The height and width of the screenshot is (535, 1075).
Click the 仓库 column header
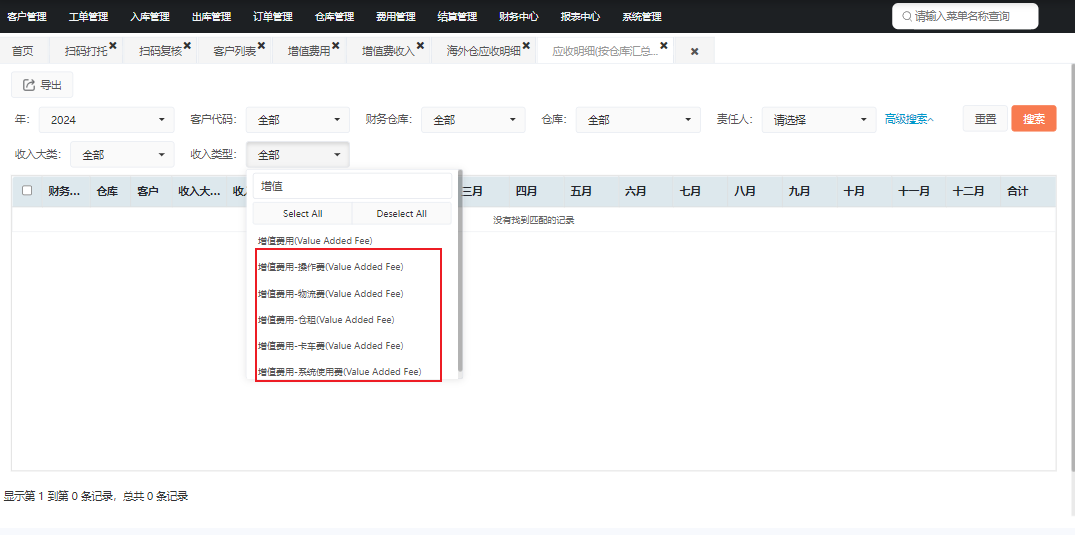point(107,191)
